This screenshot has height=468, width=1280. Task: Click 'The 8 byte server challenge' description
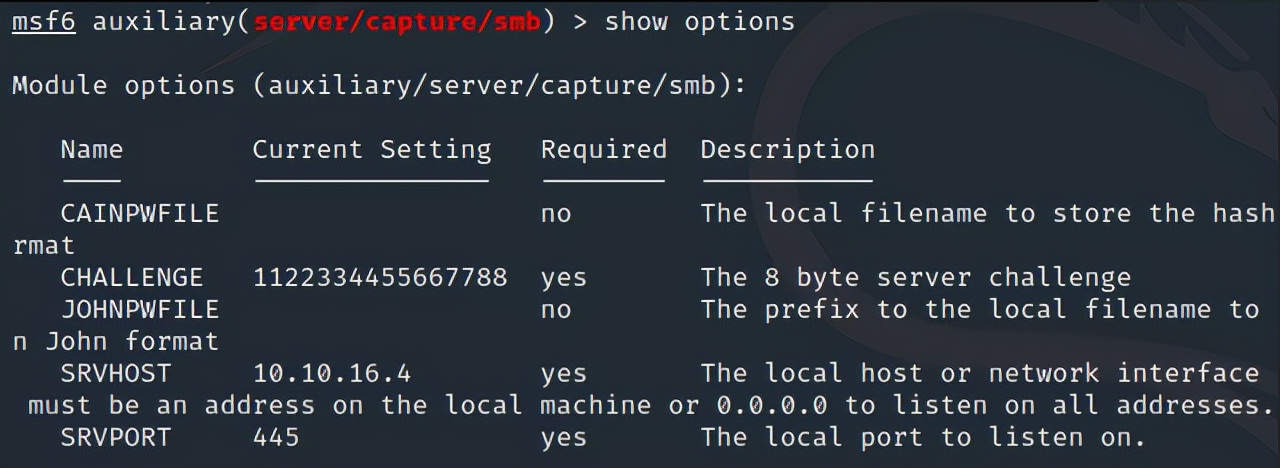(915, 277)
